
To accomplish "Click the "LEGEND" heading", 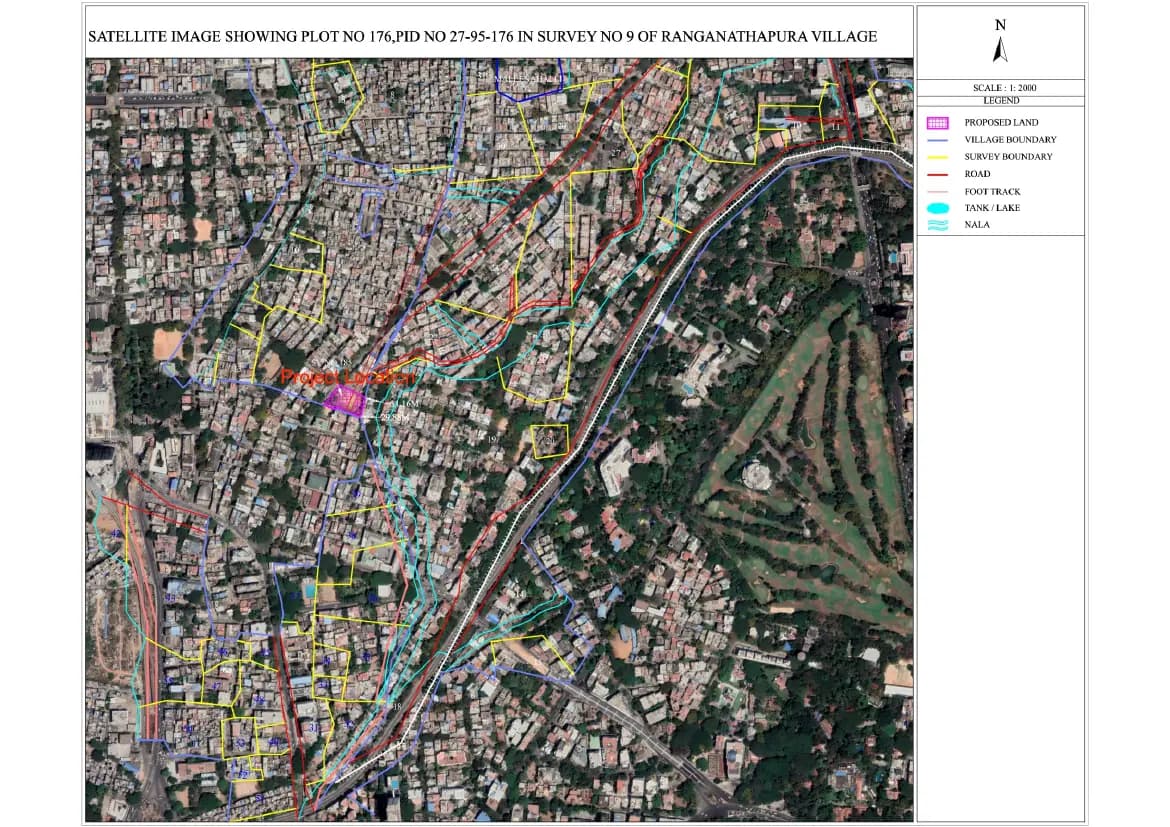I will pos(1001,101).
